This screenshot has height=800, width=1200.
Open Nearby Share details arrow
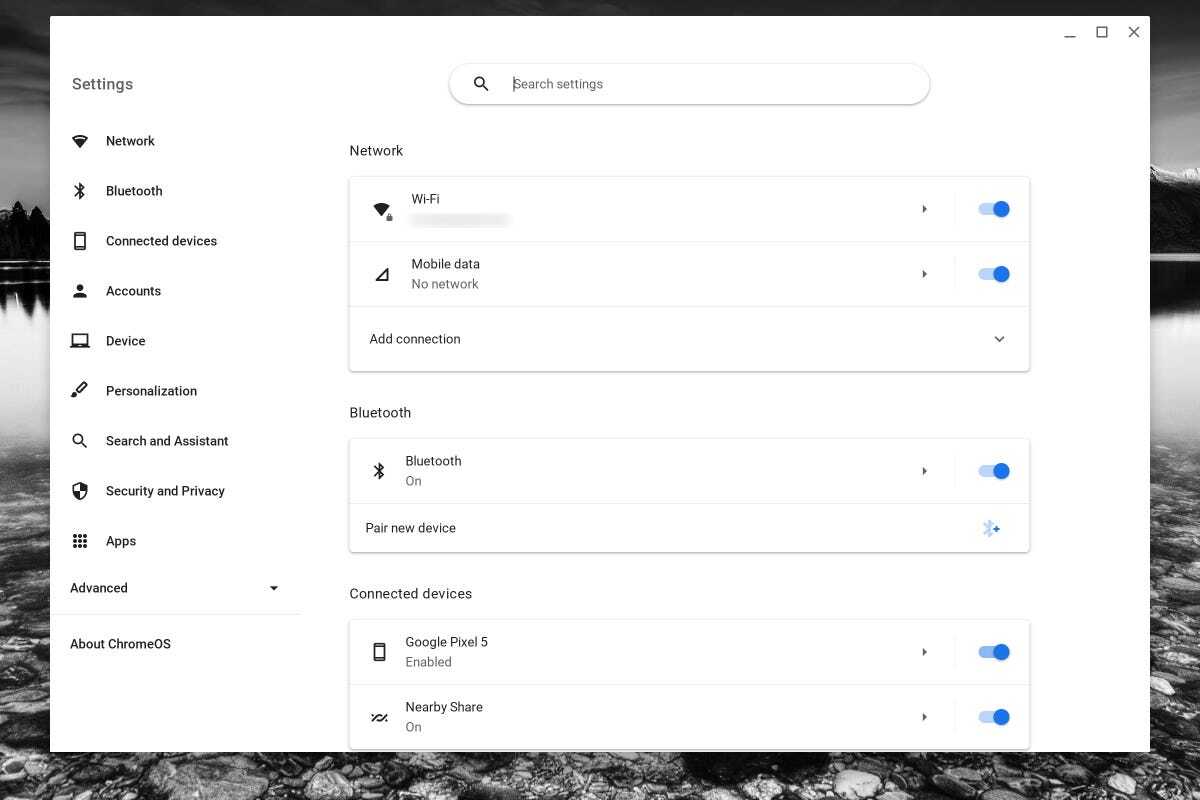925,717
